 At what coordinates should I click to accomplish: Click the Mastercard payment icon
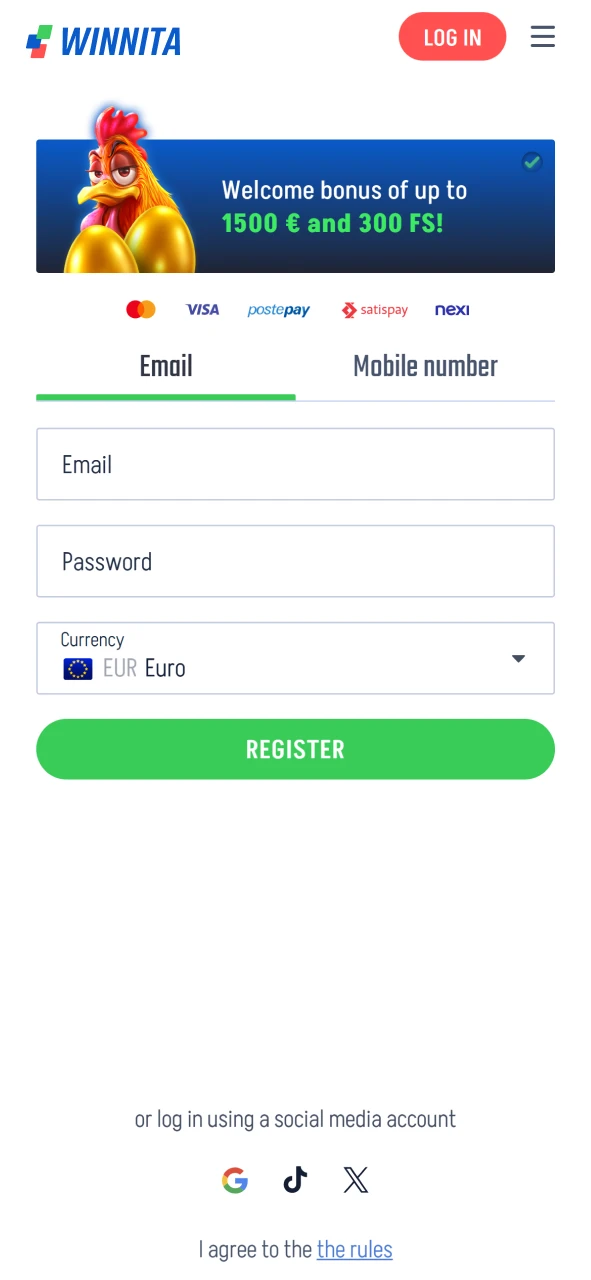(140, 309)
